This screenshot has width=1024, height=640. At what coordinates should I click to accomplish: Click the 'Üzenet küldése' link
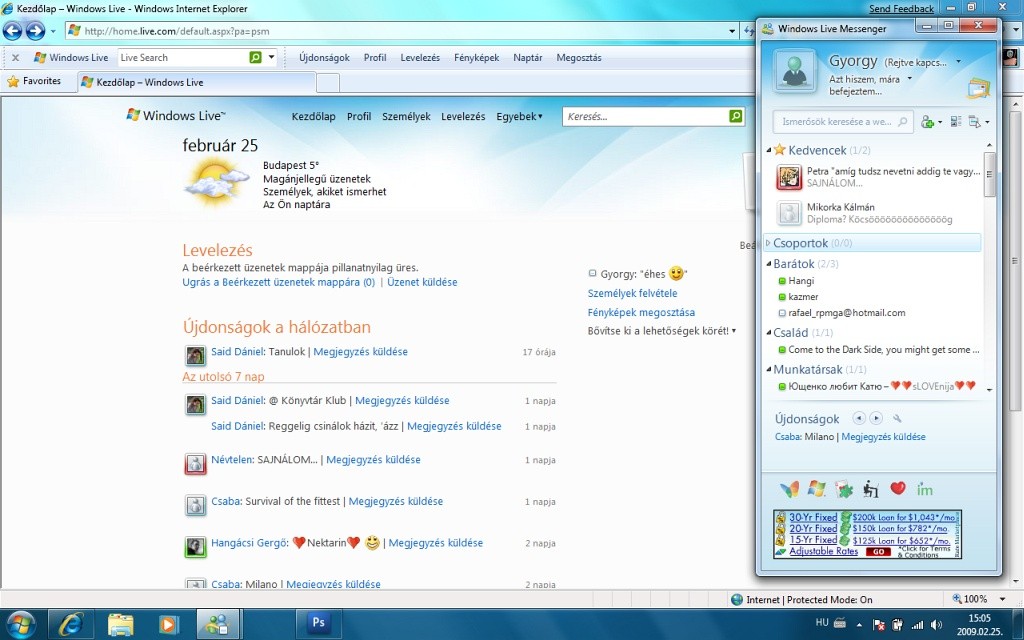coord(422,282)
